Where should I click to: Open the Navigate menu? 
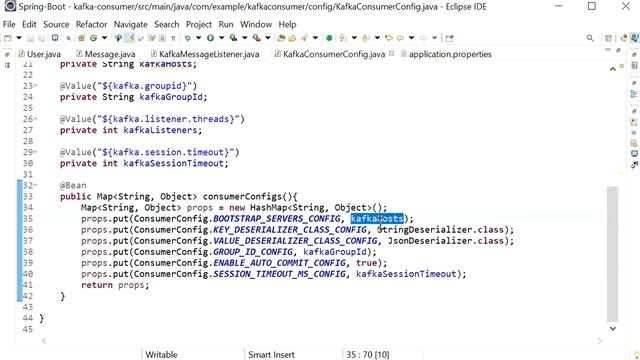pos(131,24)
